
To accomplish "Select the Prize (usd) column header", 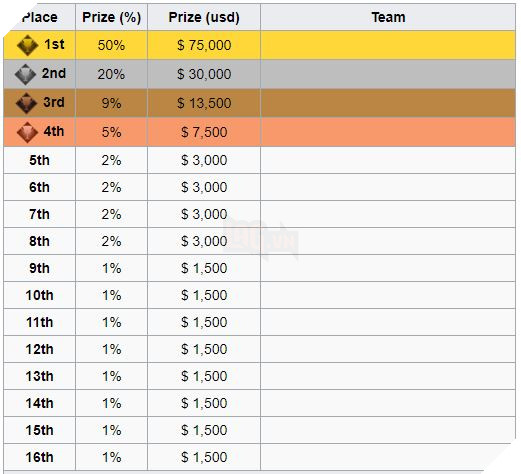I will (x=204, y=17).
